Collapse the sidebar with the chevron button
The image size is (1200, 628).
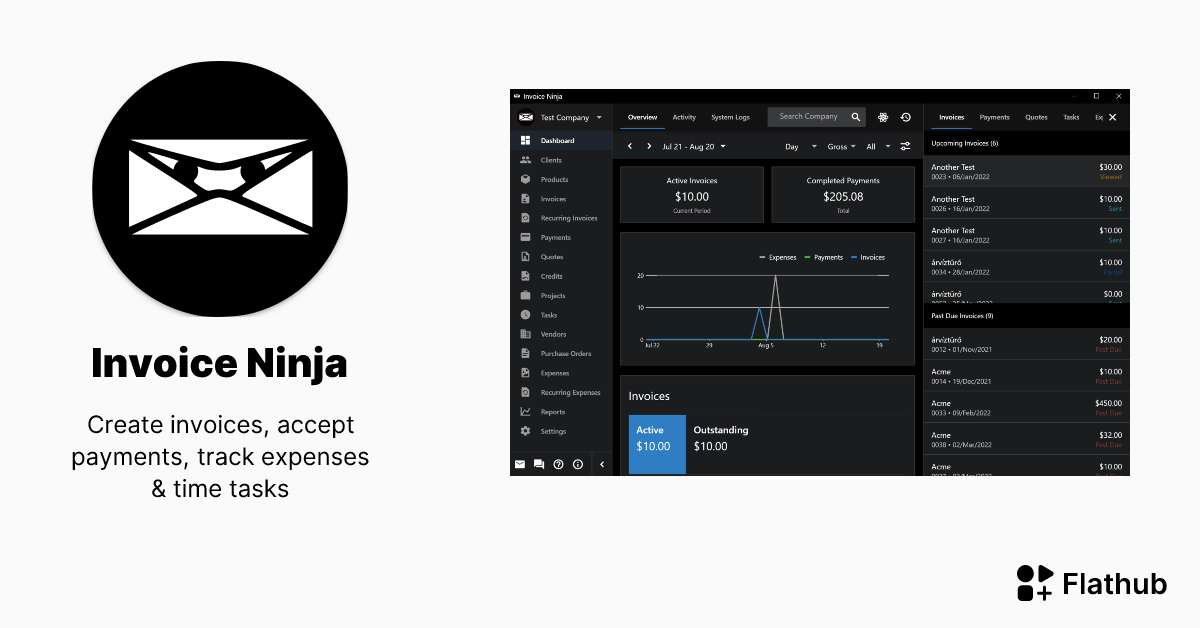pos(601,464)
